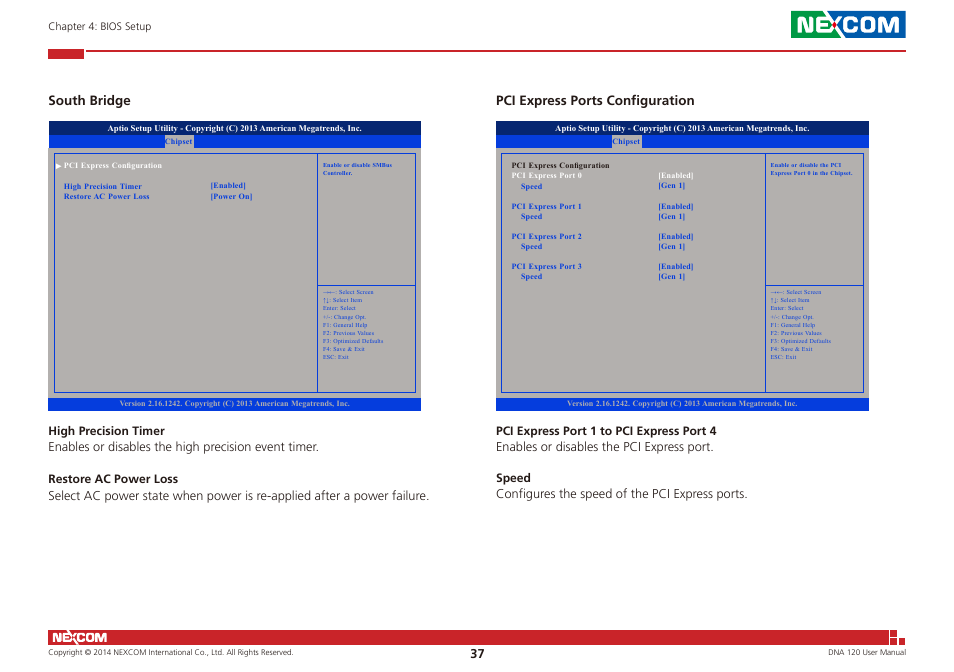
Task: Change the [Gen 1] speed for Port 2
Action: pyautogui.click(x=672, y=246)
